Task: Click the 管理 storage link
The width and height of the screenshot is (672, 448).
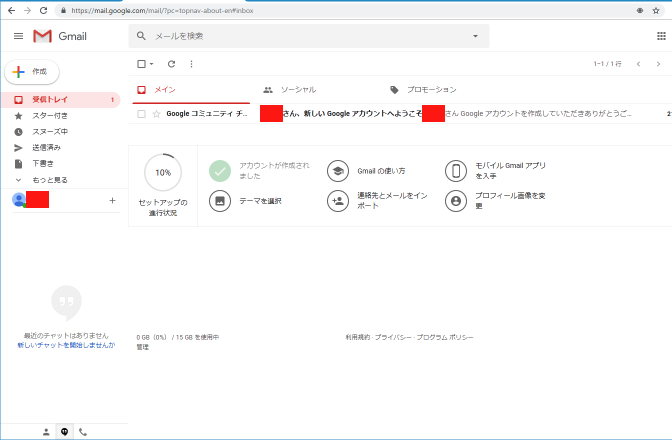Action: click(x=143, y=347)
